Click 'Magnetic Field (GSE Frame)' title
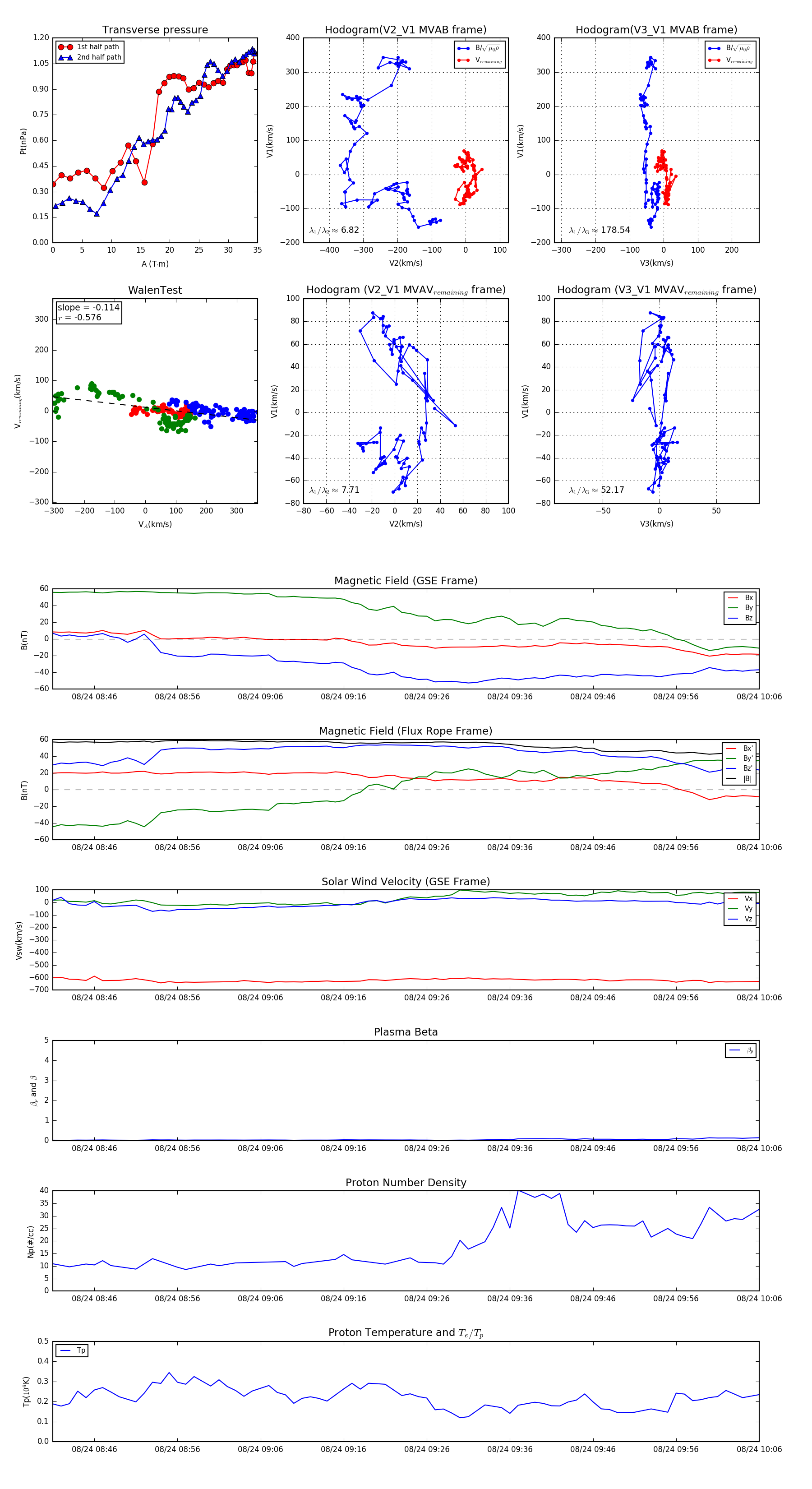 [406, 581]
